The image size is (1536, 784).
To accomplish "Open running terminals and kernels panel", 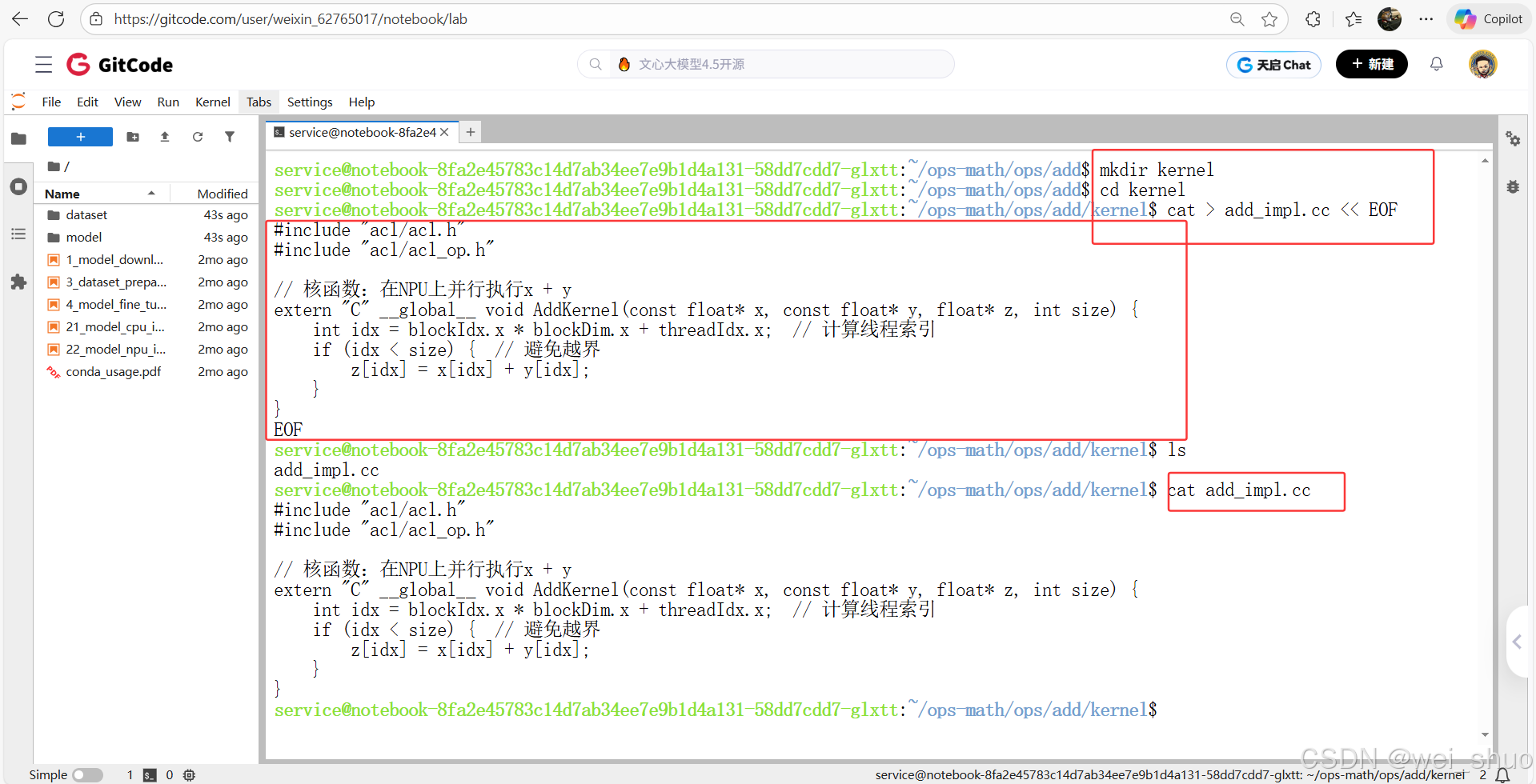I will 18,186.
